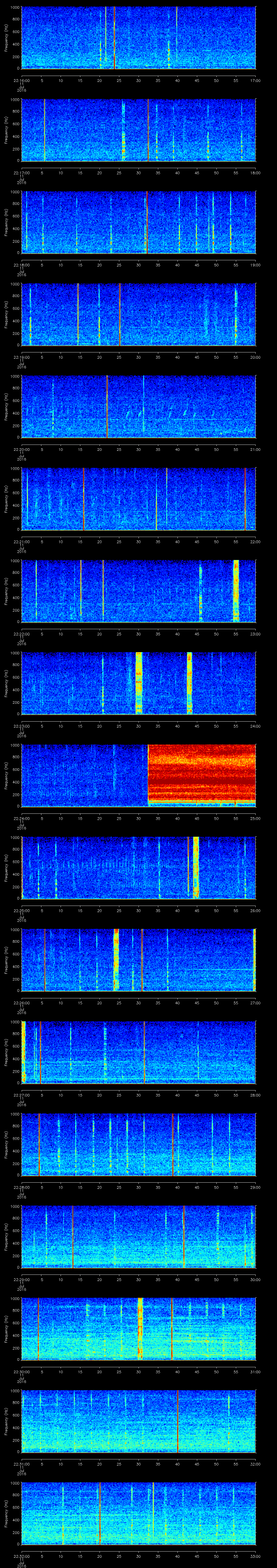This screenshot has width=277, height=1568.
Task: View the spectrogram panel starting at 22:27:00
Action: 138,1052
